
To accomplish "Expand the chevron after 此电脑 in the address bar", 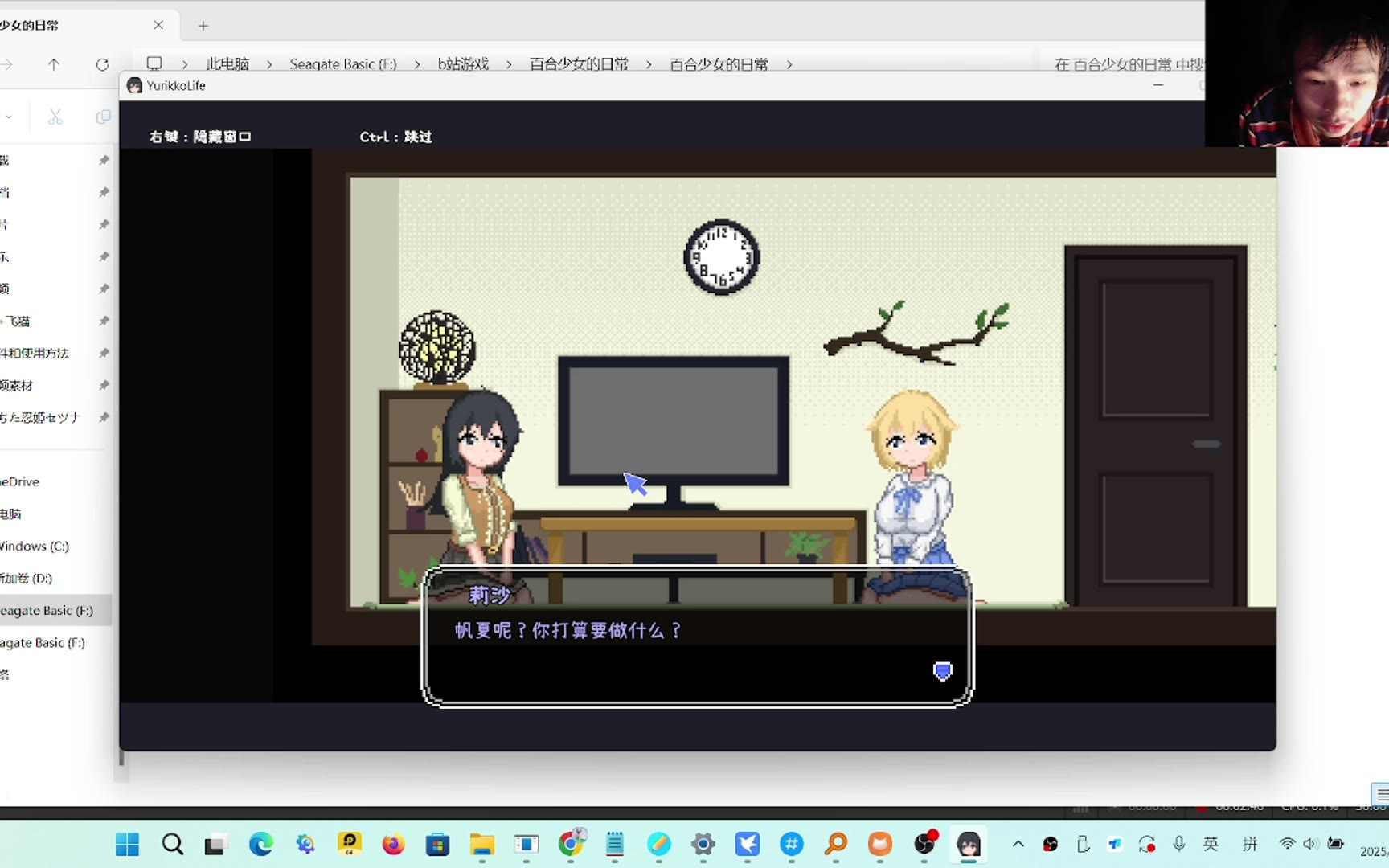I will pos(269,64).
